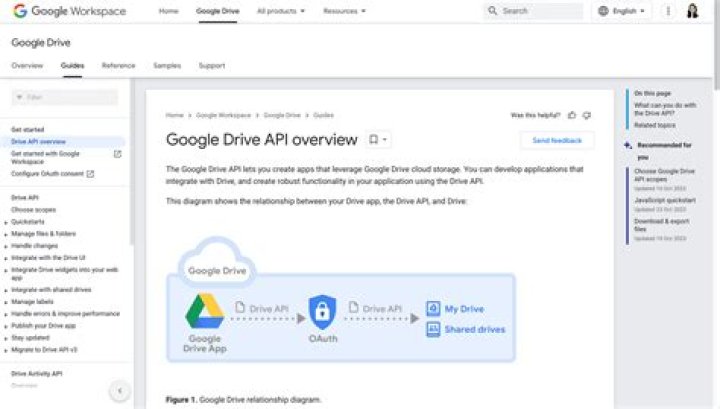The width and height of the screenshot is (720, 409).
Task: Select Google Drive in top nav
Action: 218,11
